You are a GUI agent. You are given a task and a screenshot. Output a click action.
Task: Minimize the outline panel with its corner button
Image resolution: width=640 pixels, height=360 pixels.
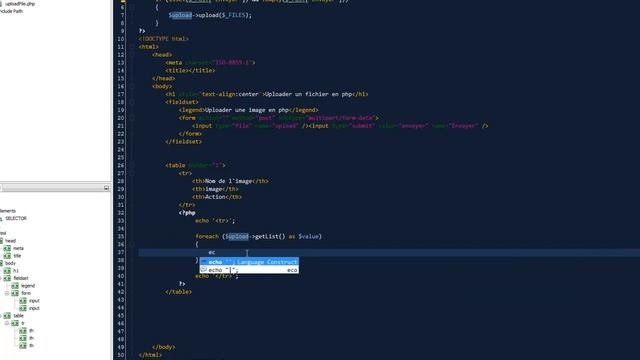(x=106, y=188)
